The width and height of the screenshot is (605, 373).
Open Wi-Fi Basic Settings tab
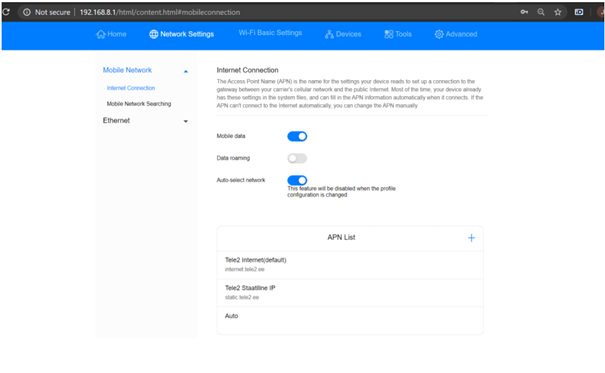click(270, 33)
